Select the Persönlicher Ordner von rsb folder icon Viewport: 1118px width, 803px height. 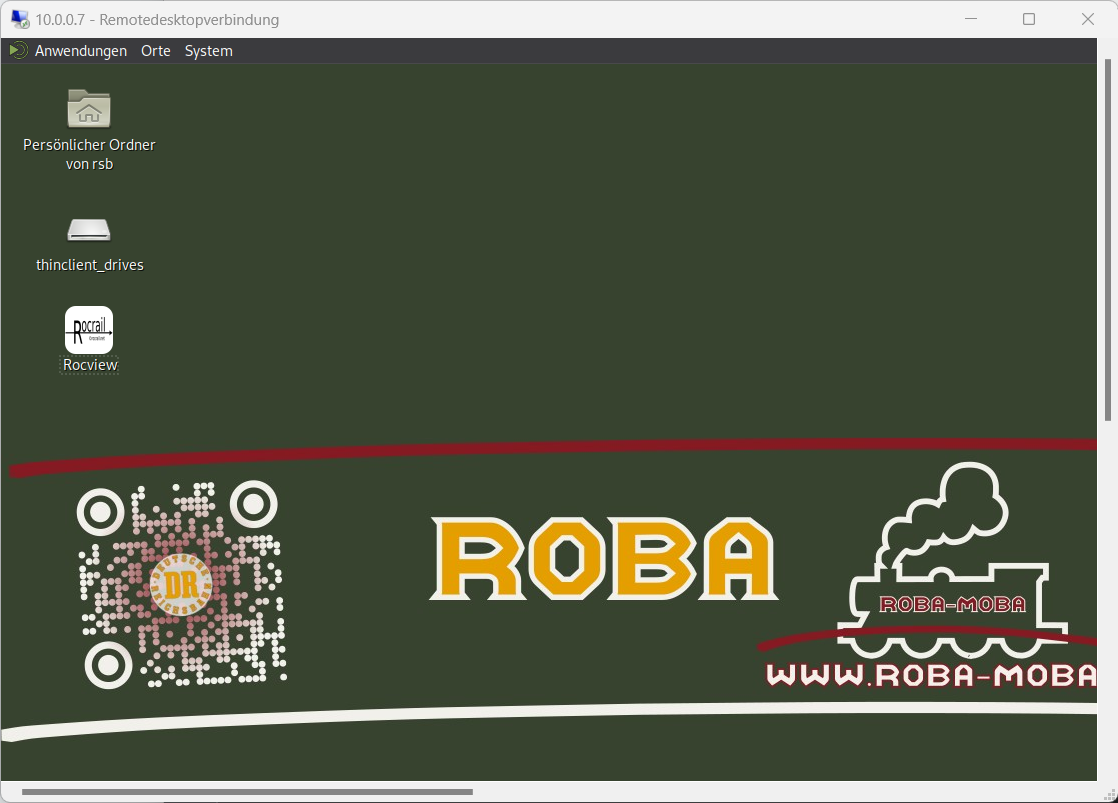pos(89,108)
